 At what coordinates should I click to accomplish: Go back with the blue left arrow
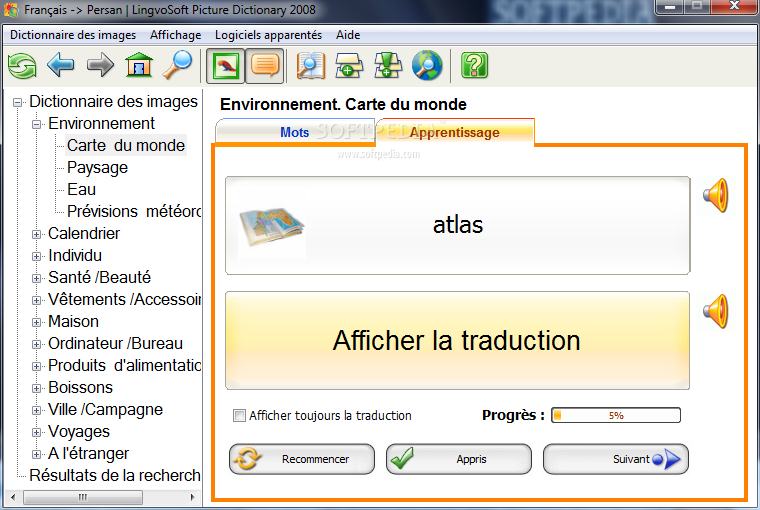click(61, 65)
